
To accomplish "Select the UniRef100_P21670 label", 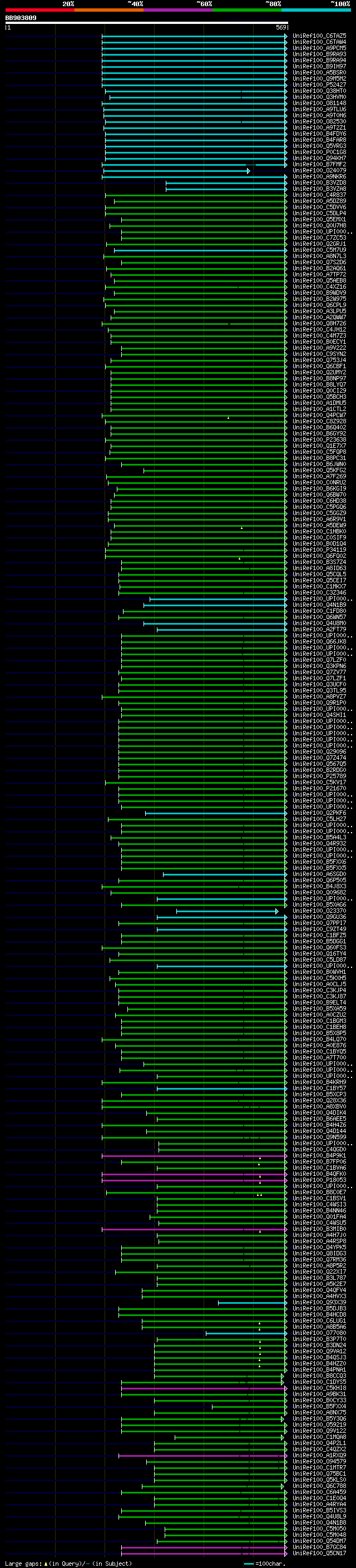I will pyautogui.click(x=319, y=788).
